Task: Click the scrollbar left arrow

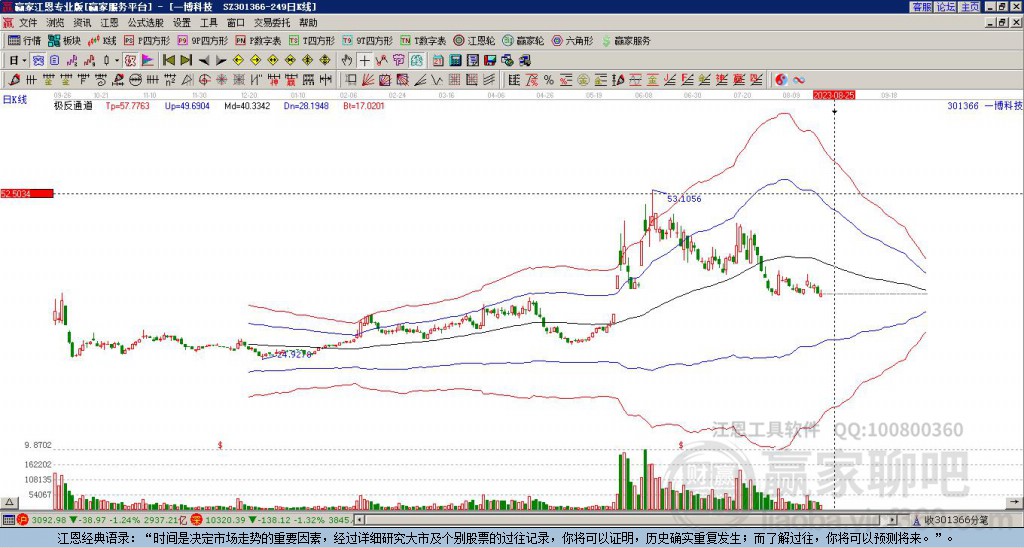Action: [x=359, y=520]
